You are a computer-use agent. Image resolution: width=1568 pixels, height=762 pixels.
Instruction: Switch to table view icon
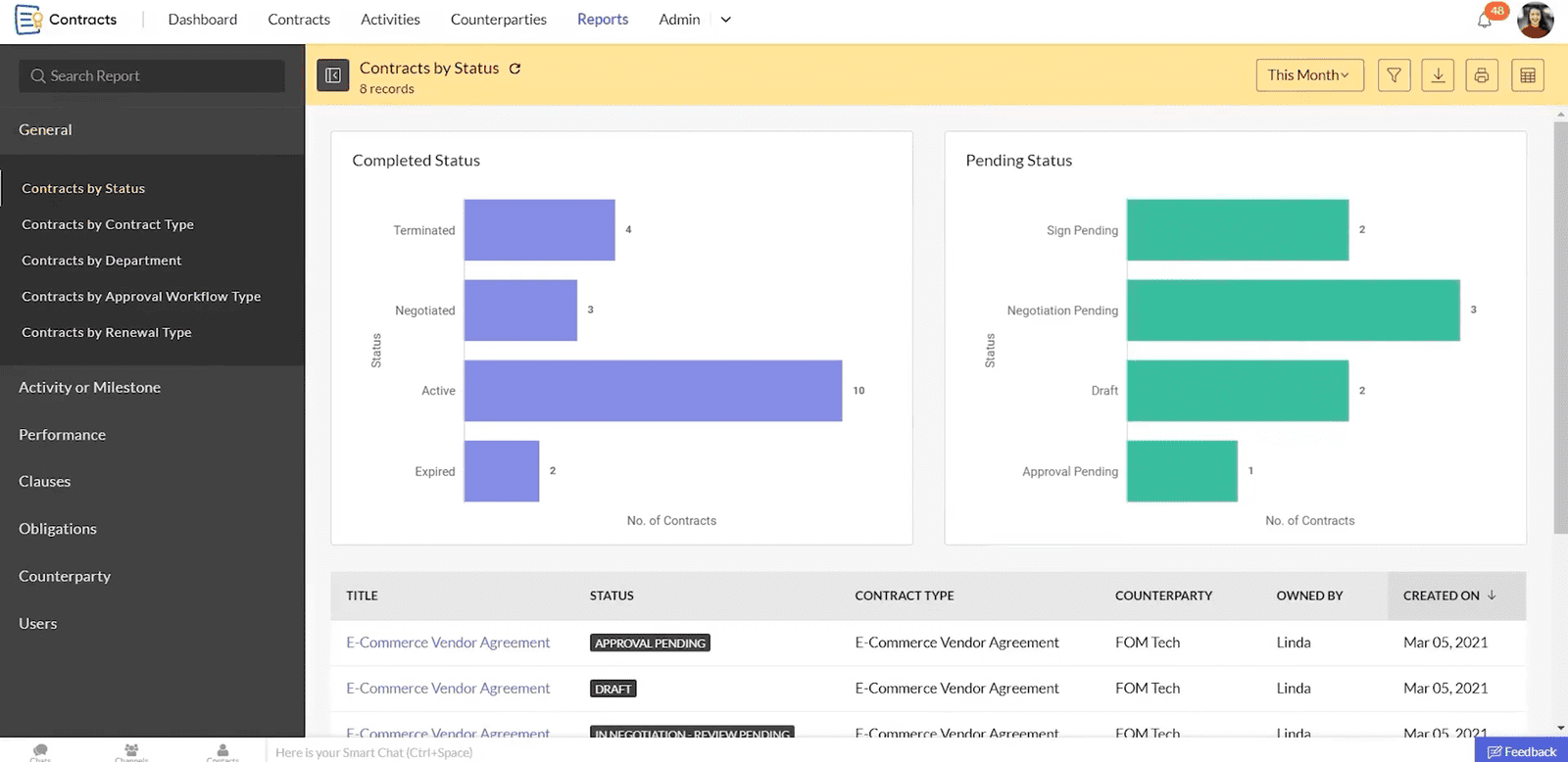click(x=1527, y=75)
